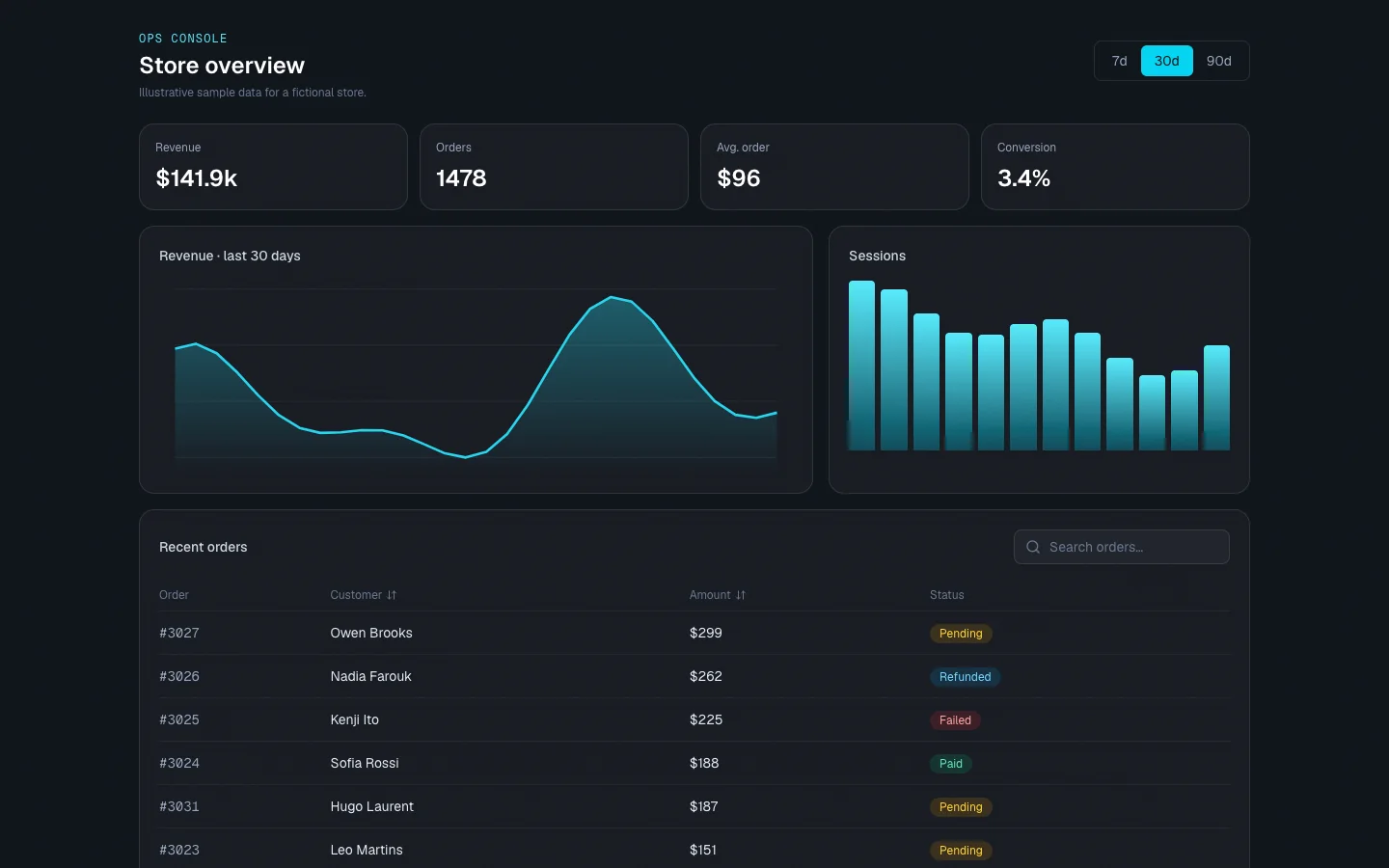Click the Conversion 3.4% card
Screen dimensions: 1389x868
point(1115,167)
